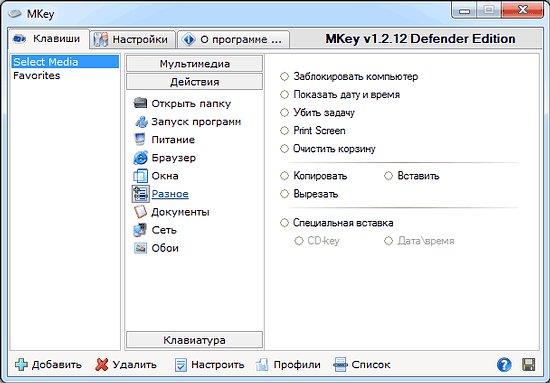550x383 pixels.
Task: Click the Профили documents icon
Action: [x=262, y=365]
